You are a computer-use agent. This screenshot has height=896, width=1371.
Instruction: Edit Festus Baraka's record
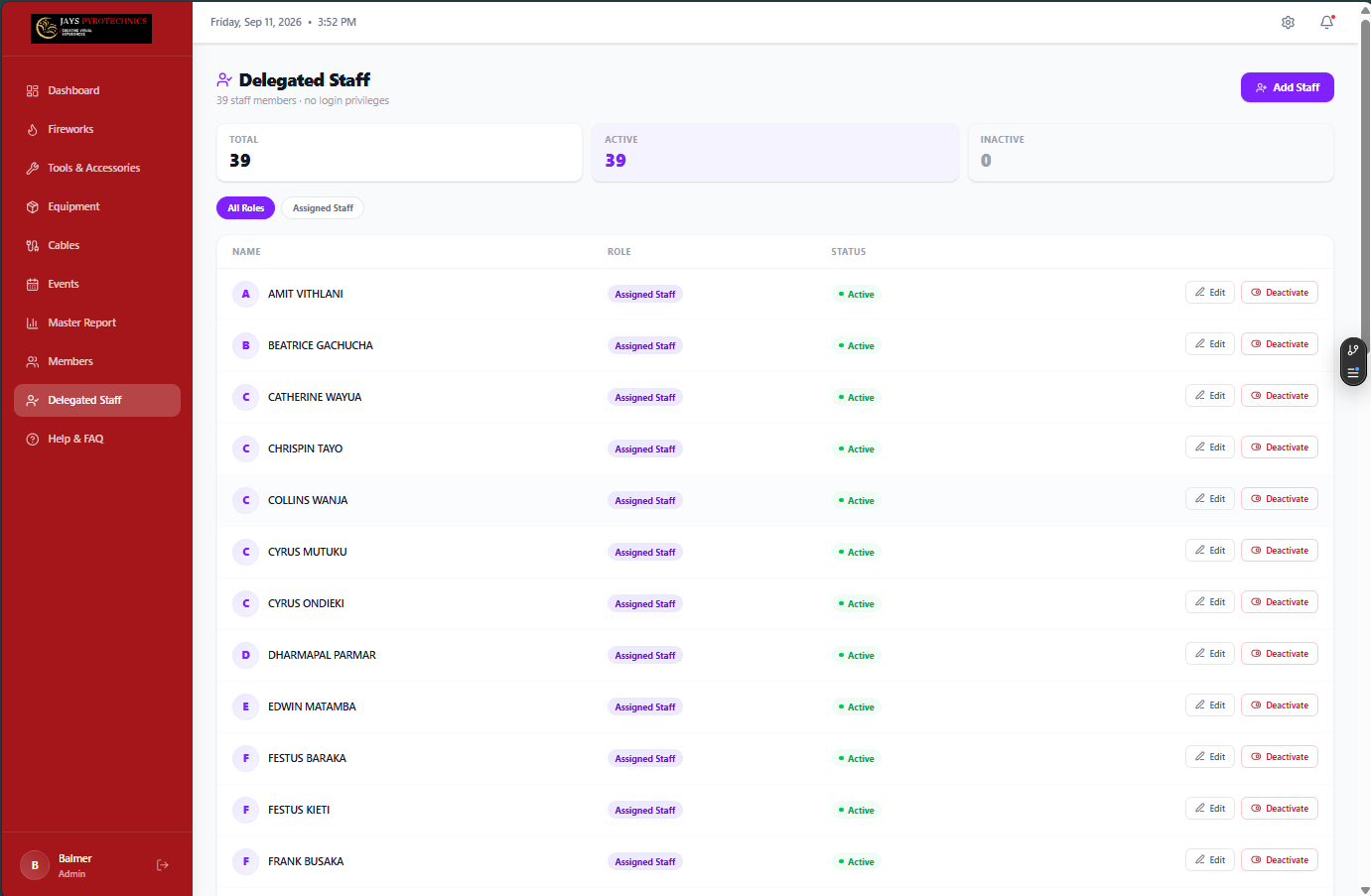point(1210,757)
